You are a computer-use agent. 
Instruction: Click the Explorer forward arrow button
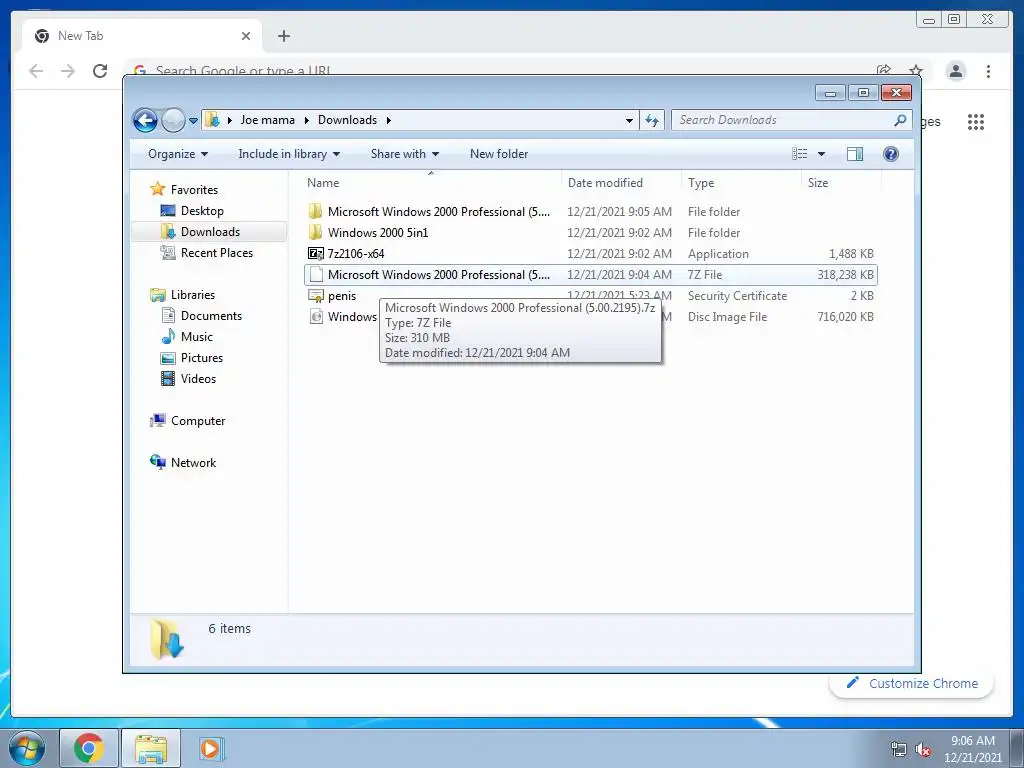pos(173,120)
